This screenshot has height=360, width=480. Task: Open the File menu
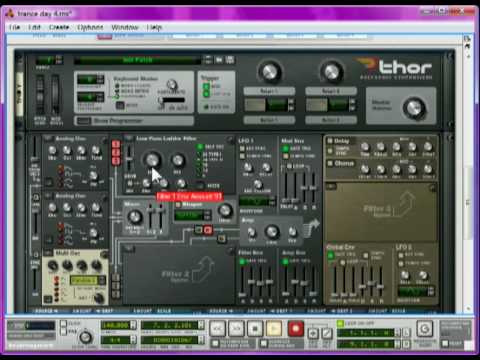(15, 27)
